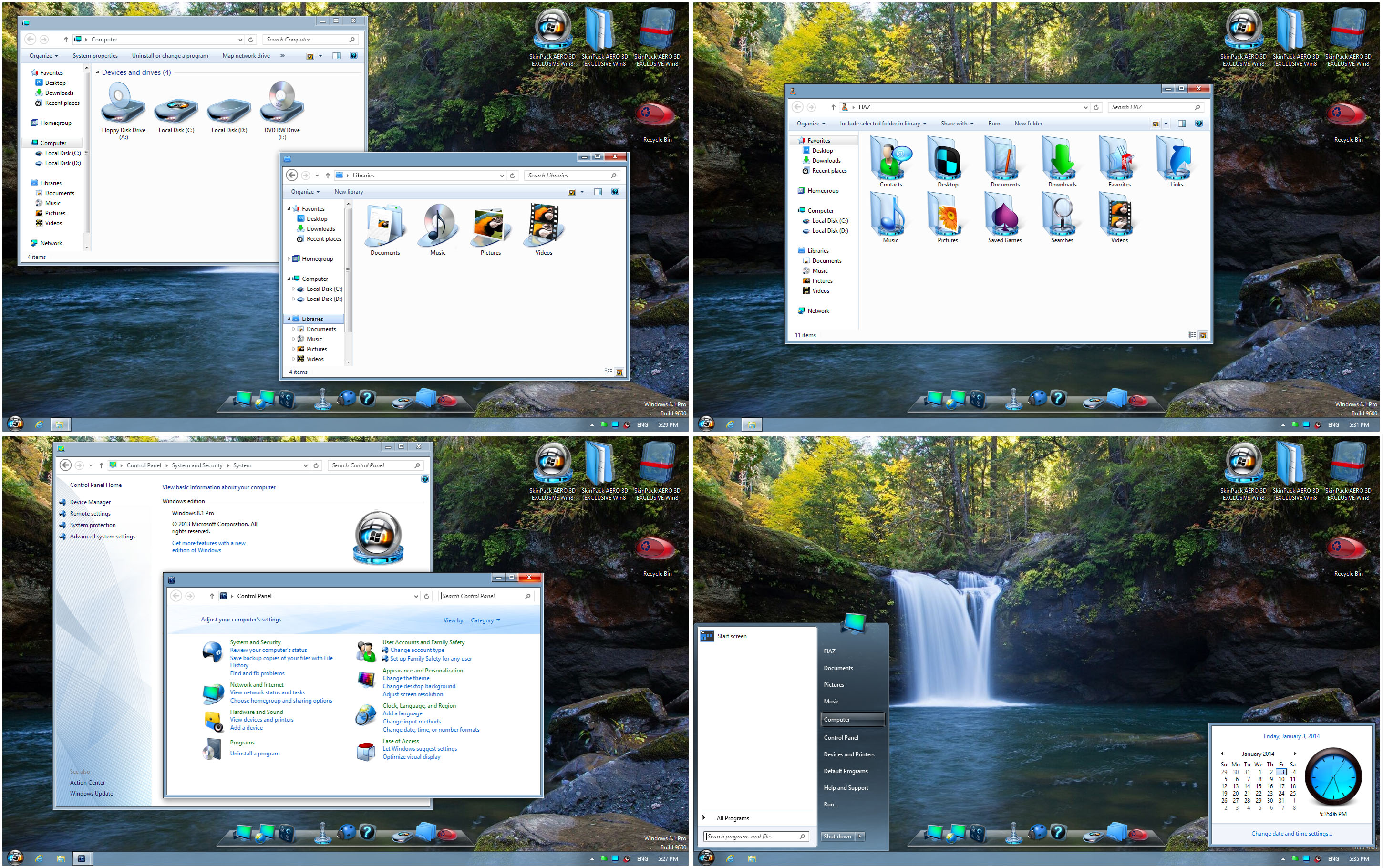
Task: Collapse the Libraries node in the navigation pane
Action: point(289,319)
